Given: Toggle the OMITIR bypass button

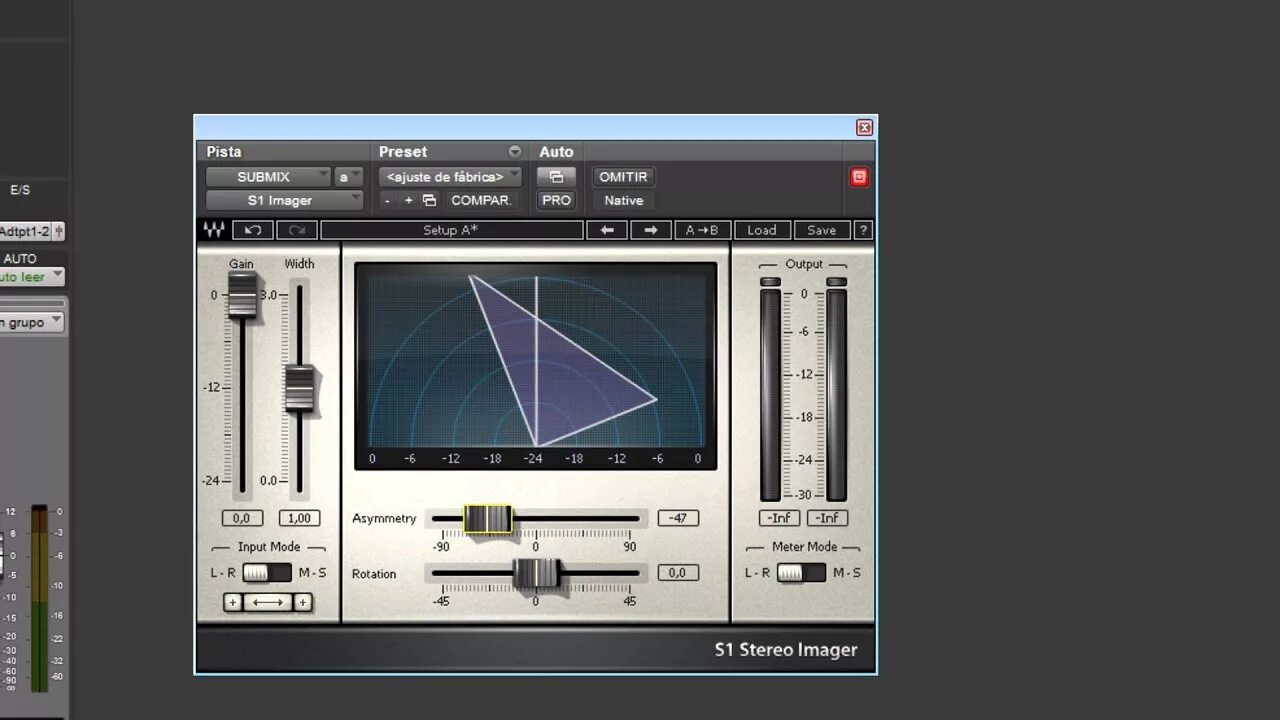Looking at the screenshot, I should tap(624, 177).
